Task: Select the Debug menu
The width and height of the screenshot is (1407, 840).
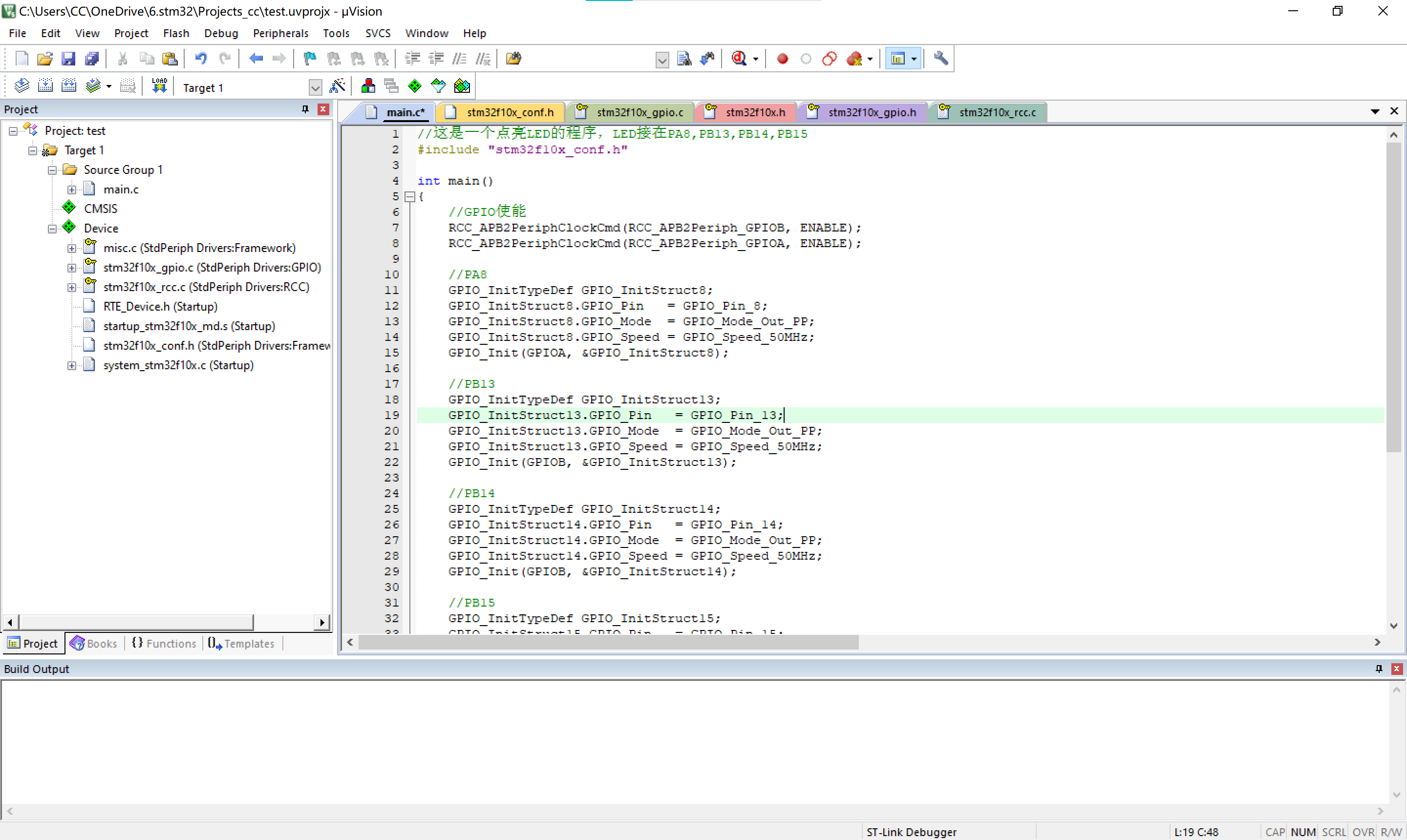Action: point(219,33)
